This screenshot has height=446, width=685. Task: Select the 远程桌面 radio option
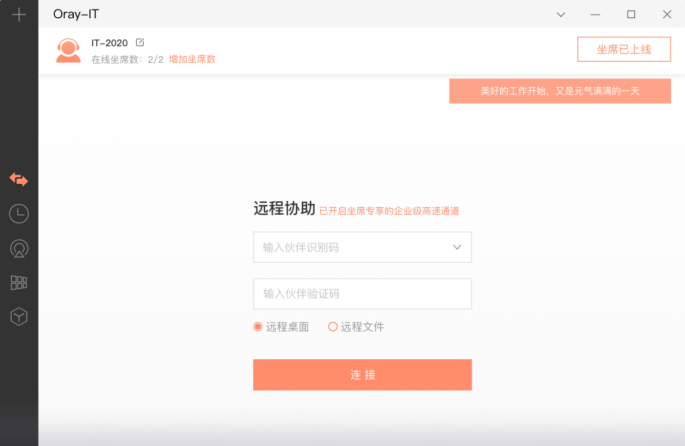tap(258, 327)
